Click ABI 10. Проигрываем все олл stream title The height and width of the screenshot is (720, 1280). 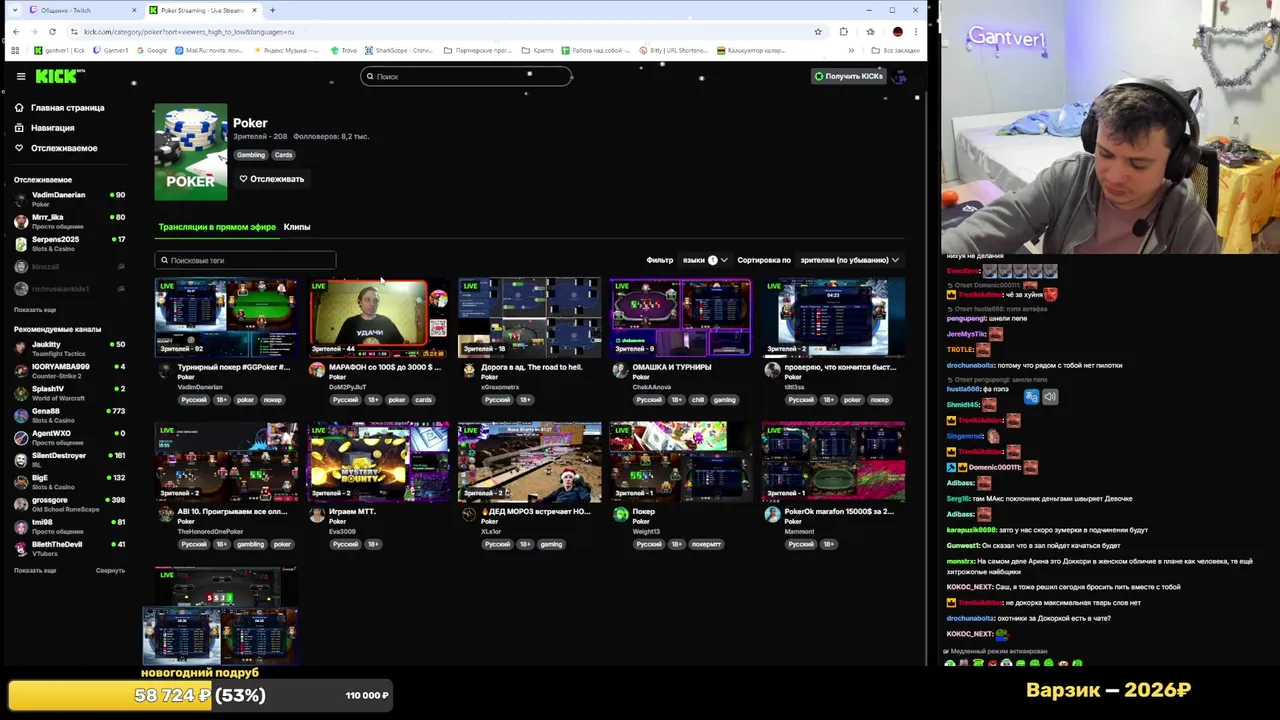232,511
